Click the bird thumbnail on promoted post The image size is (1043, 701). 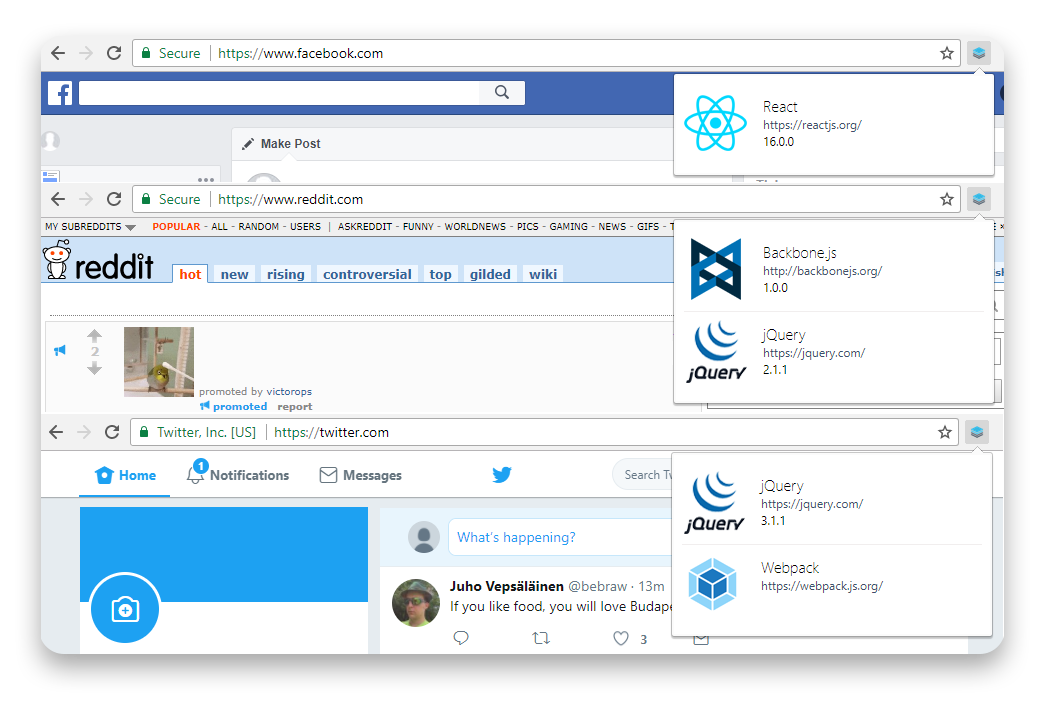pyautogui.click(x=159, y=362)
